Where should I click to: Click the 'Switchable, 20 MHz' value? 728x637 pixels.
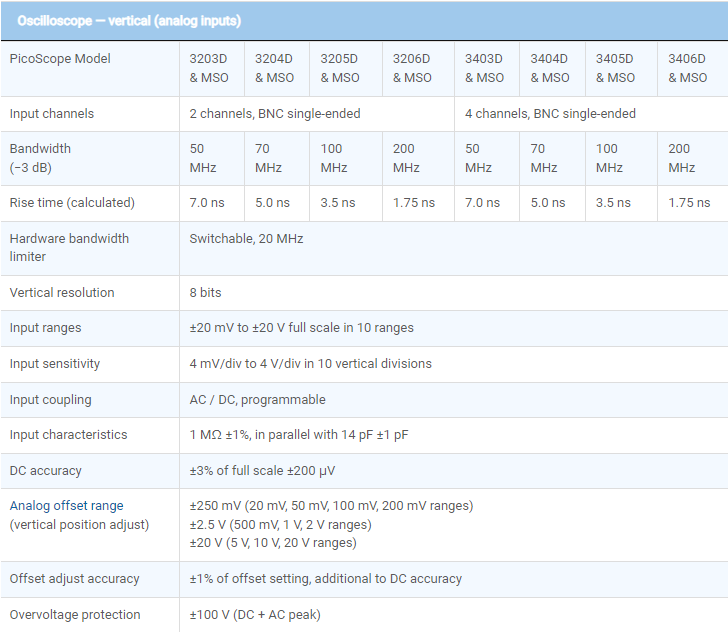[247, 239]
